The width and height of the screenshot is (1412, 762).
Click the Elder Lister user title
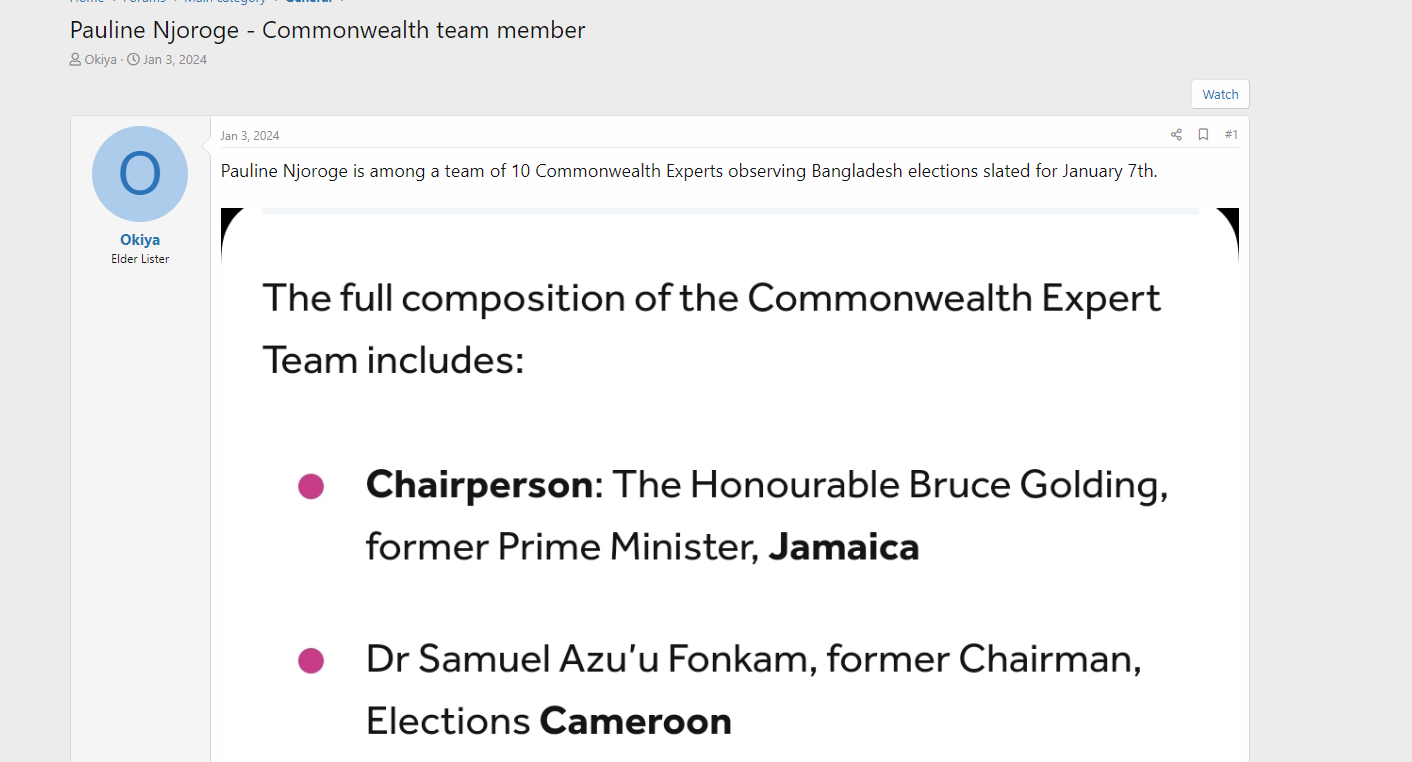click(x=140, y=259)
